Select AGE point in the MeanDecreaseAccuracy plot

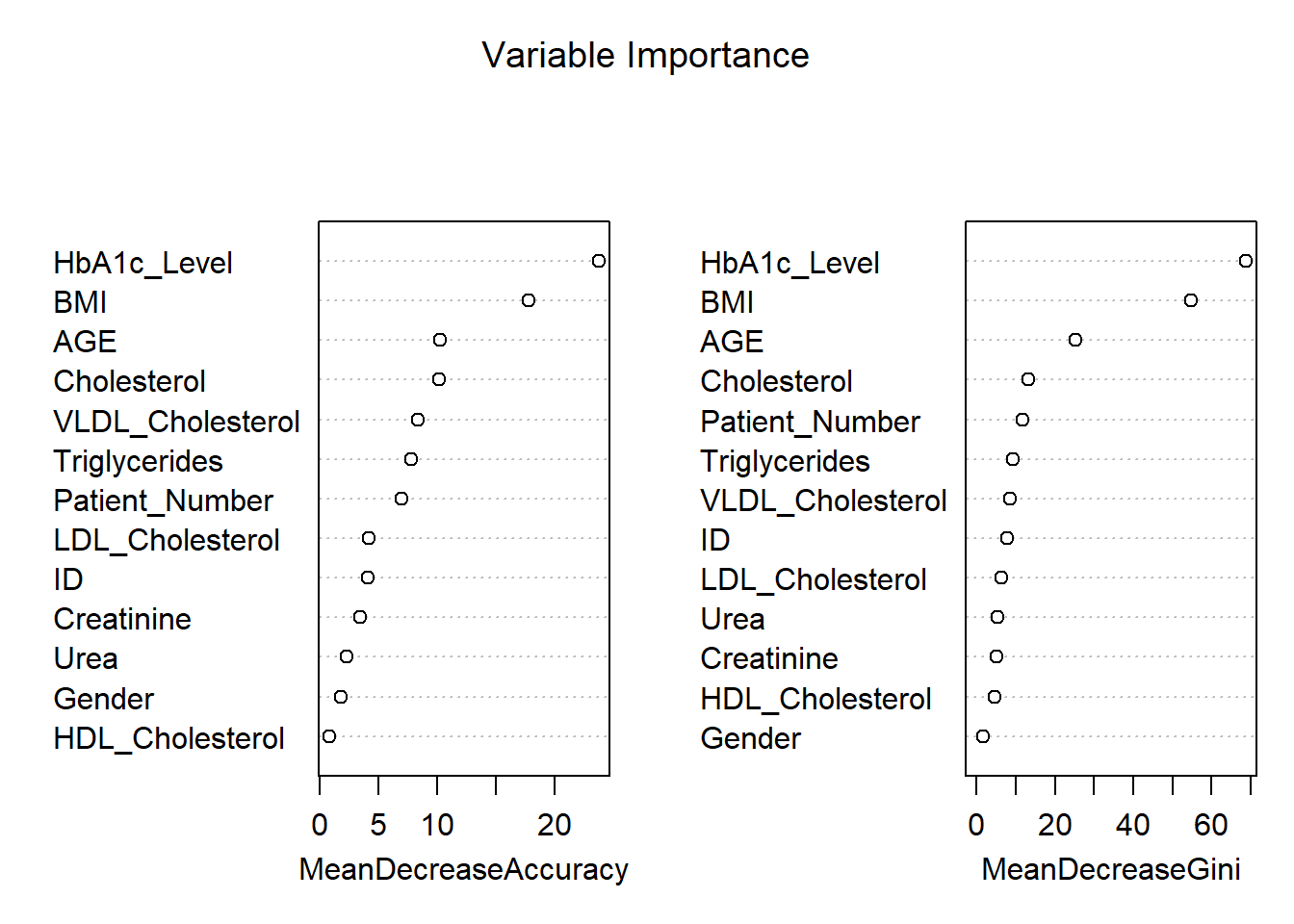(440, 340)
